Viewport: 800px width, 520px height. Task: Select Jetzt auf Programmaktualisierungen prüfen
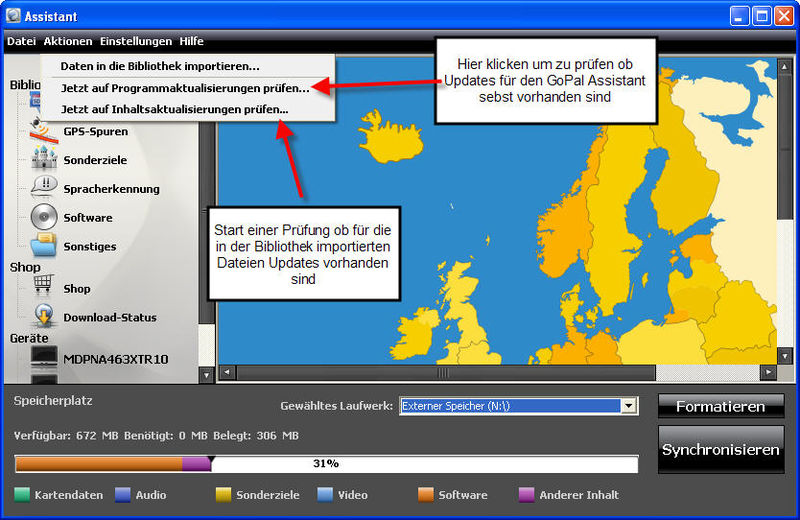pyautogui.click(x=184, y=88)
